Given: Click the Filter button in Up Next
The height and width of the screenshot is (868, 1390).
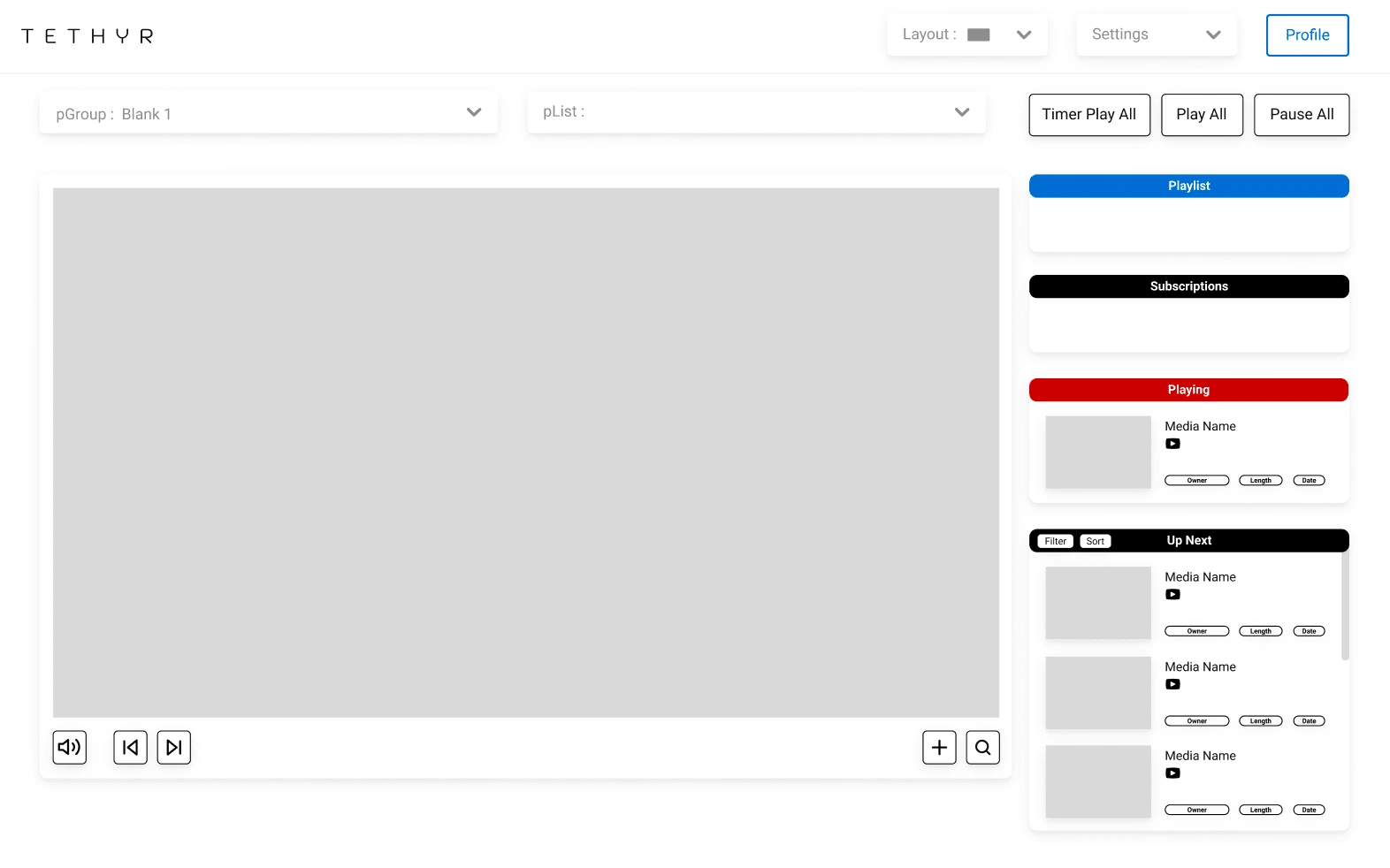Looking at the screenshot, I should 1056,542.
